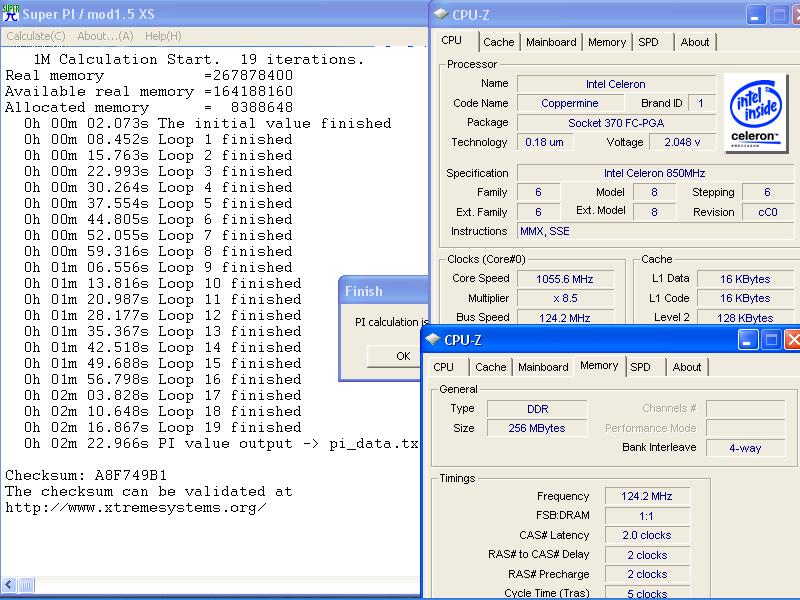Close the lower CPU-Z window

click(x=792, y=340)
